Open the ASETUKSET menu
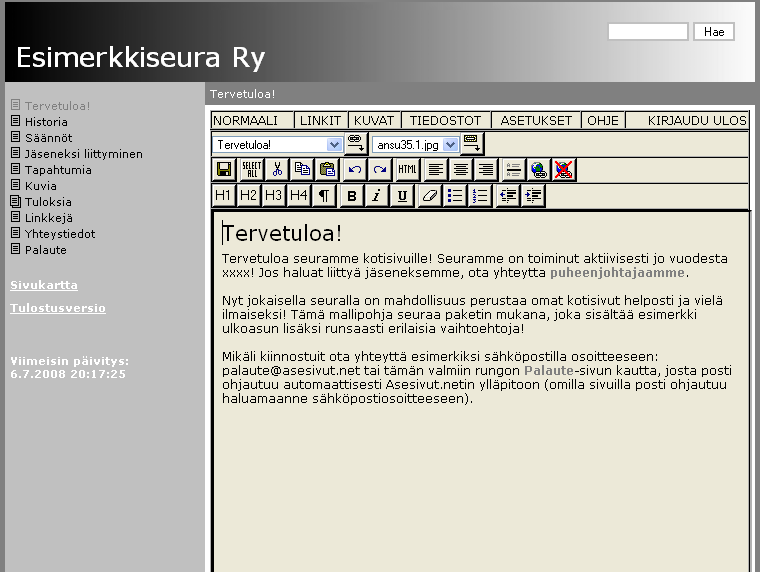The image size is (760, 572). [536, 121]
